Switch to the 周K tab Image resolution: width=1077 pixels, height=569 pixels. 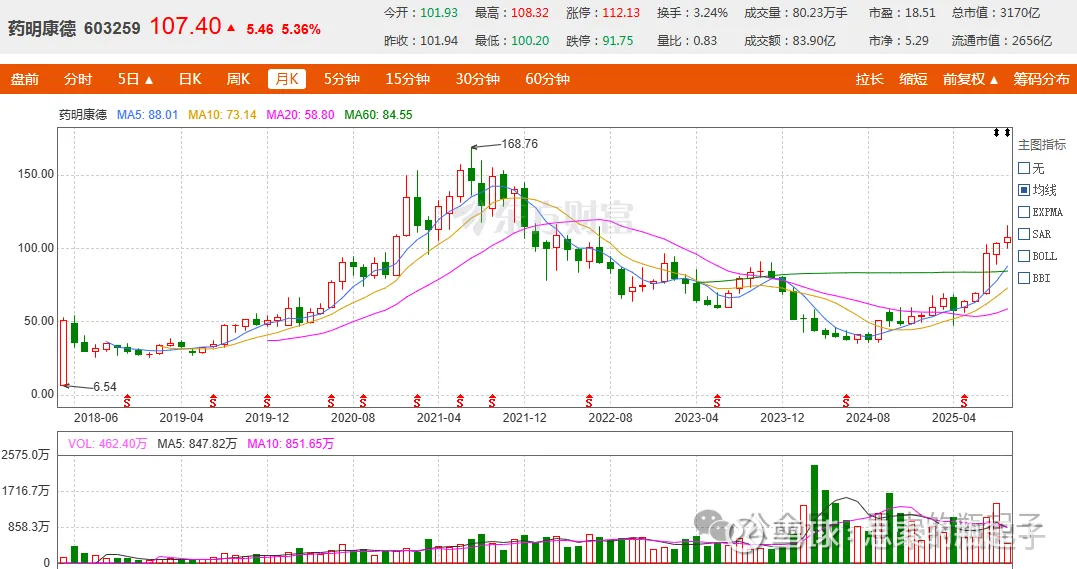[x=238, y=79]
